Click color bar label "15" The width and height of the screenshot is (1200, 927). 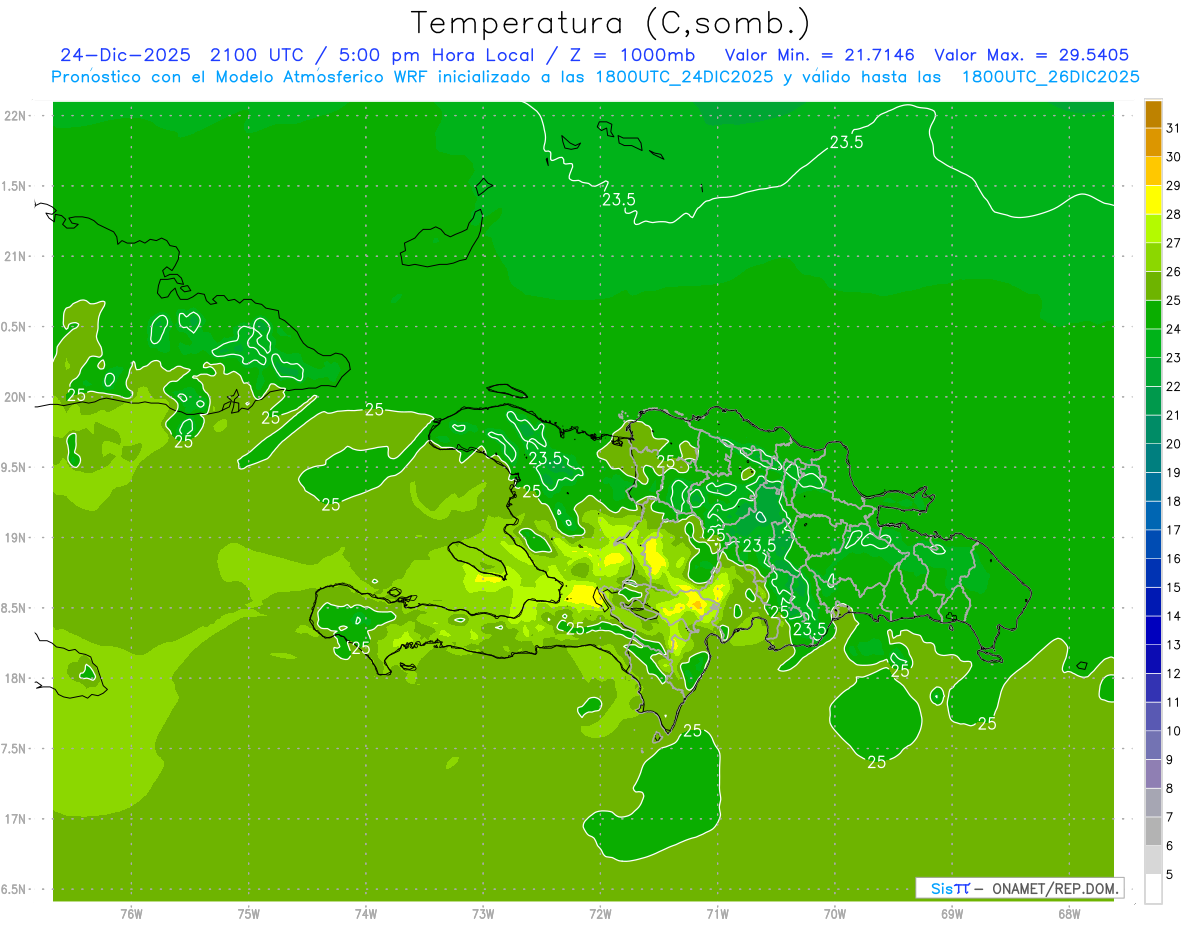coord(1174,588)
